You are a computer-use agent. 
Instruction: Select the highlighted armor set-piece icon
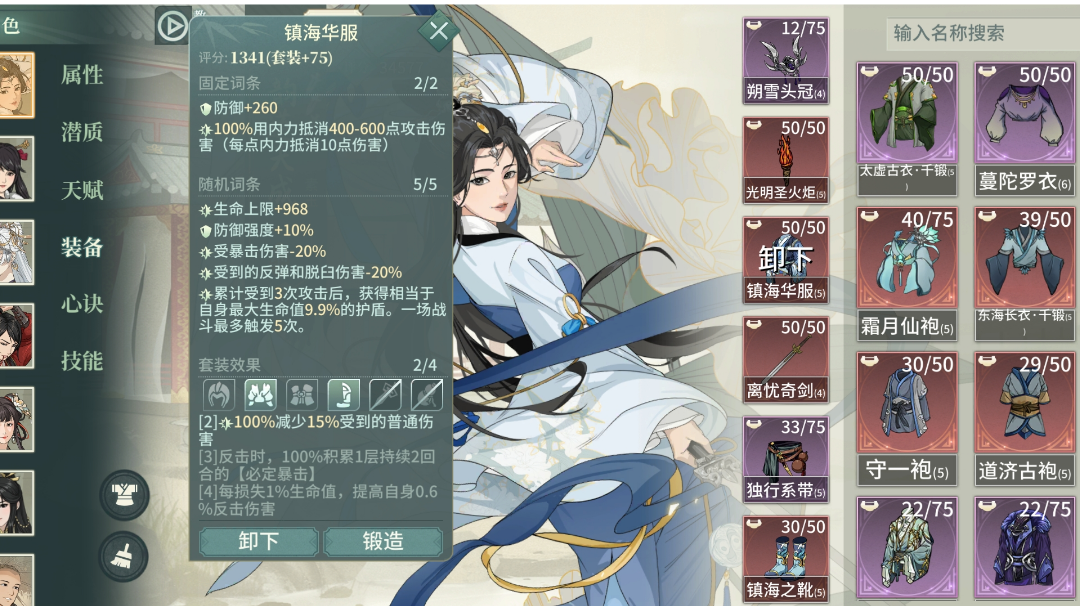click(260, 395)
